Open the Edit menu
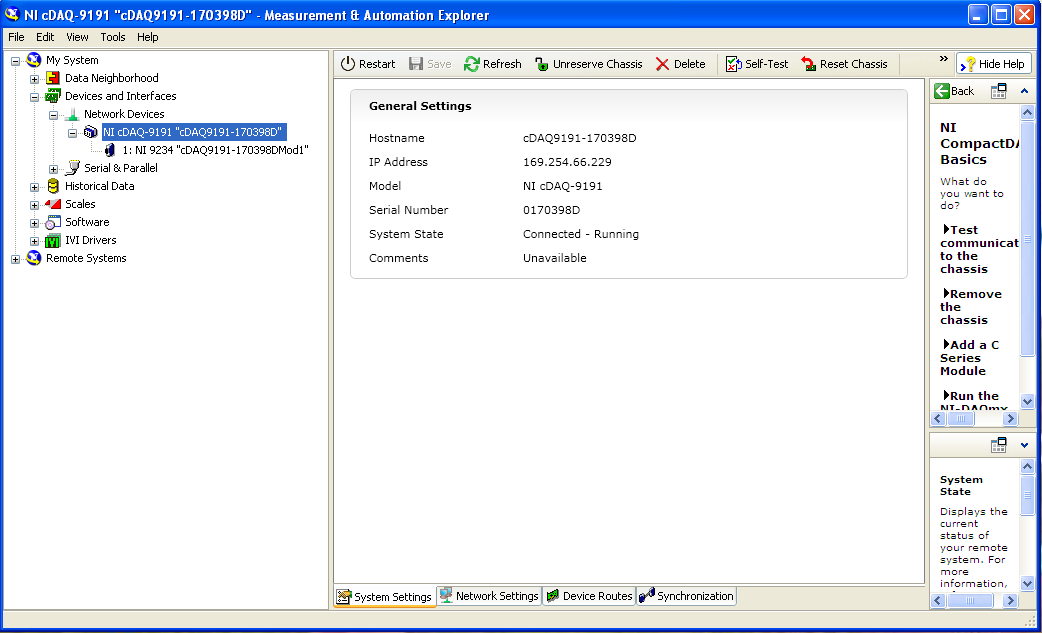Viewport: 1042px width, 633px height. [x=45, y=37]
